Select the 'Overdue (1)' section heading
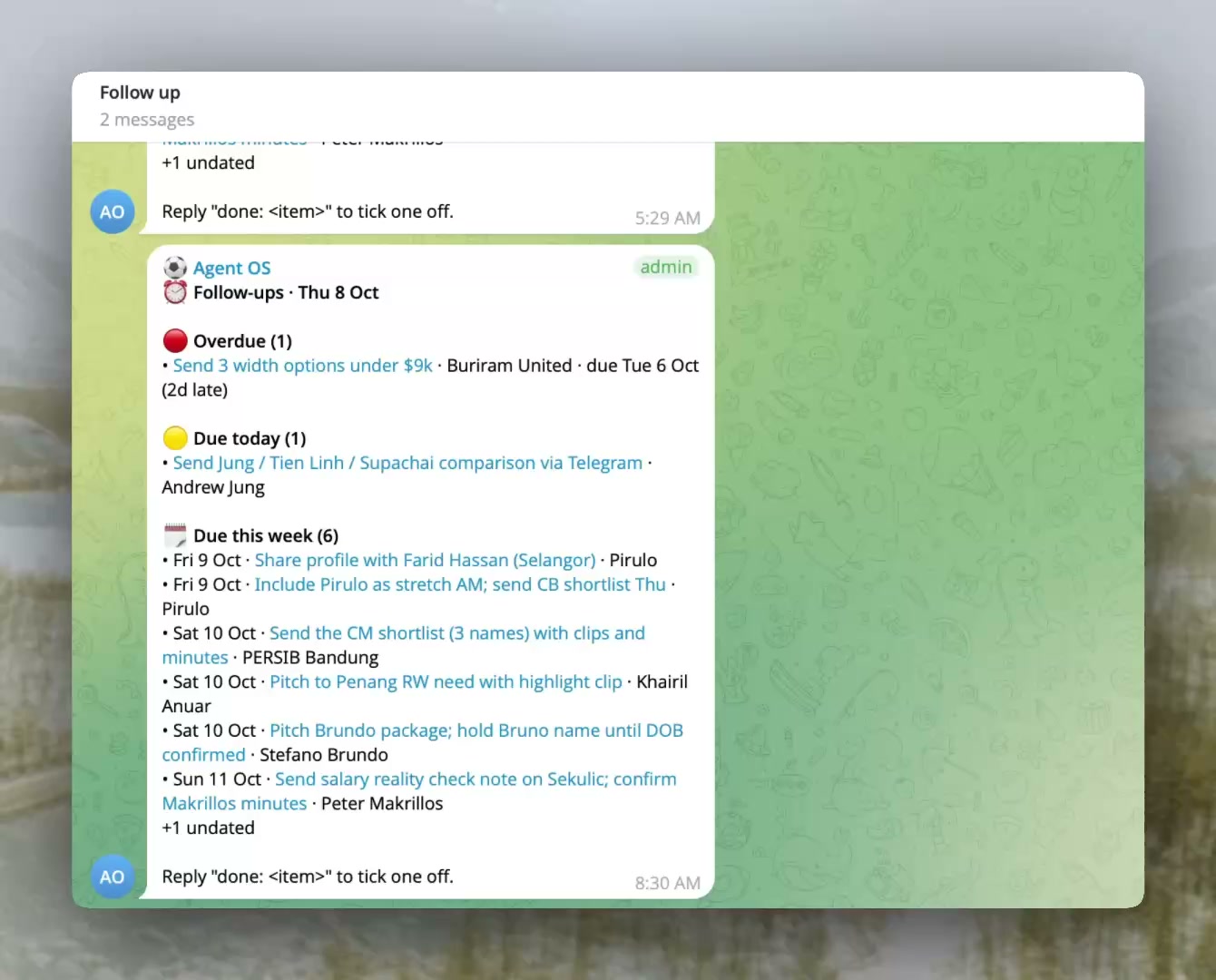The height and width of the screenshot is (980, 1216). pyautogui.click(x=242, y=341)
